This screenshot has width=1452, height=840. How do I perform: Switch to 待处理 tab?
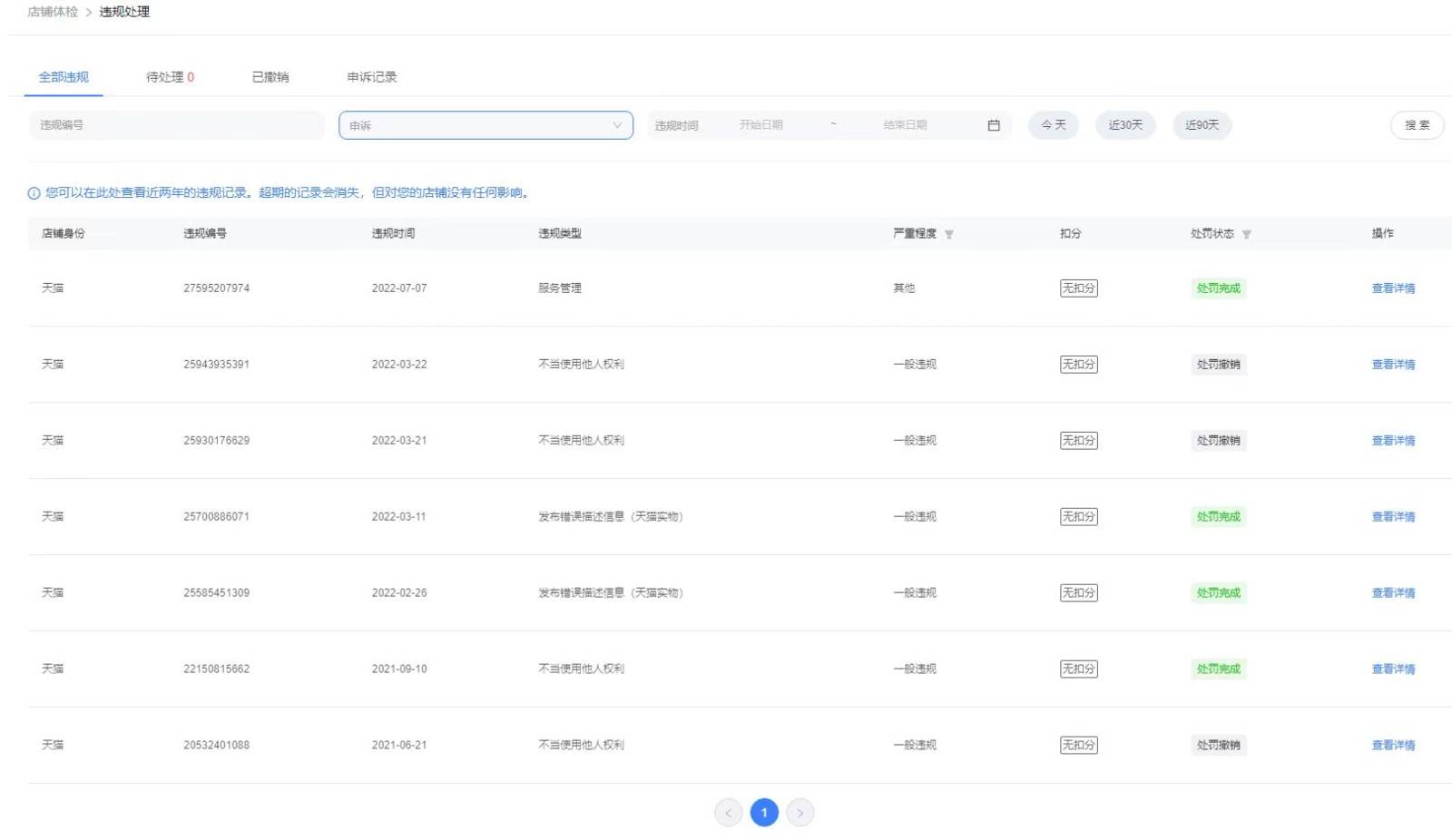[170, 77]
